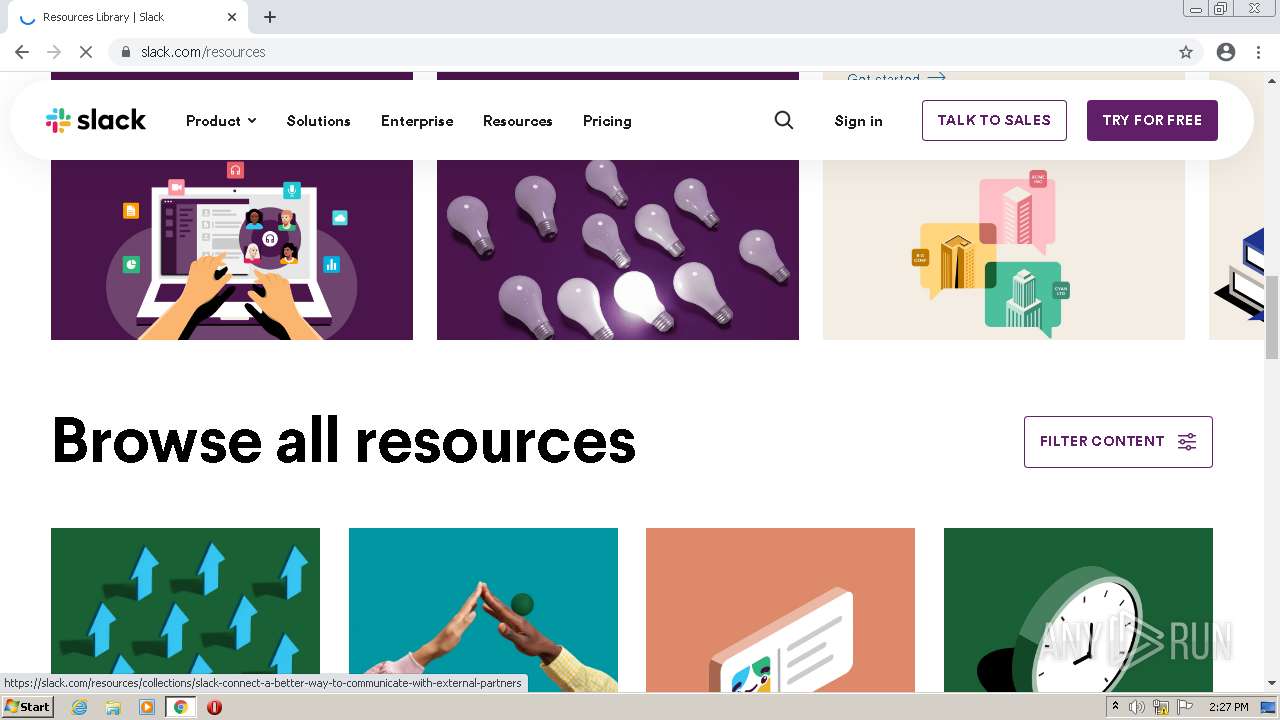
Task: Open the buildings chat bubbles card
Action: click(1004, 250)
